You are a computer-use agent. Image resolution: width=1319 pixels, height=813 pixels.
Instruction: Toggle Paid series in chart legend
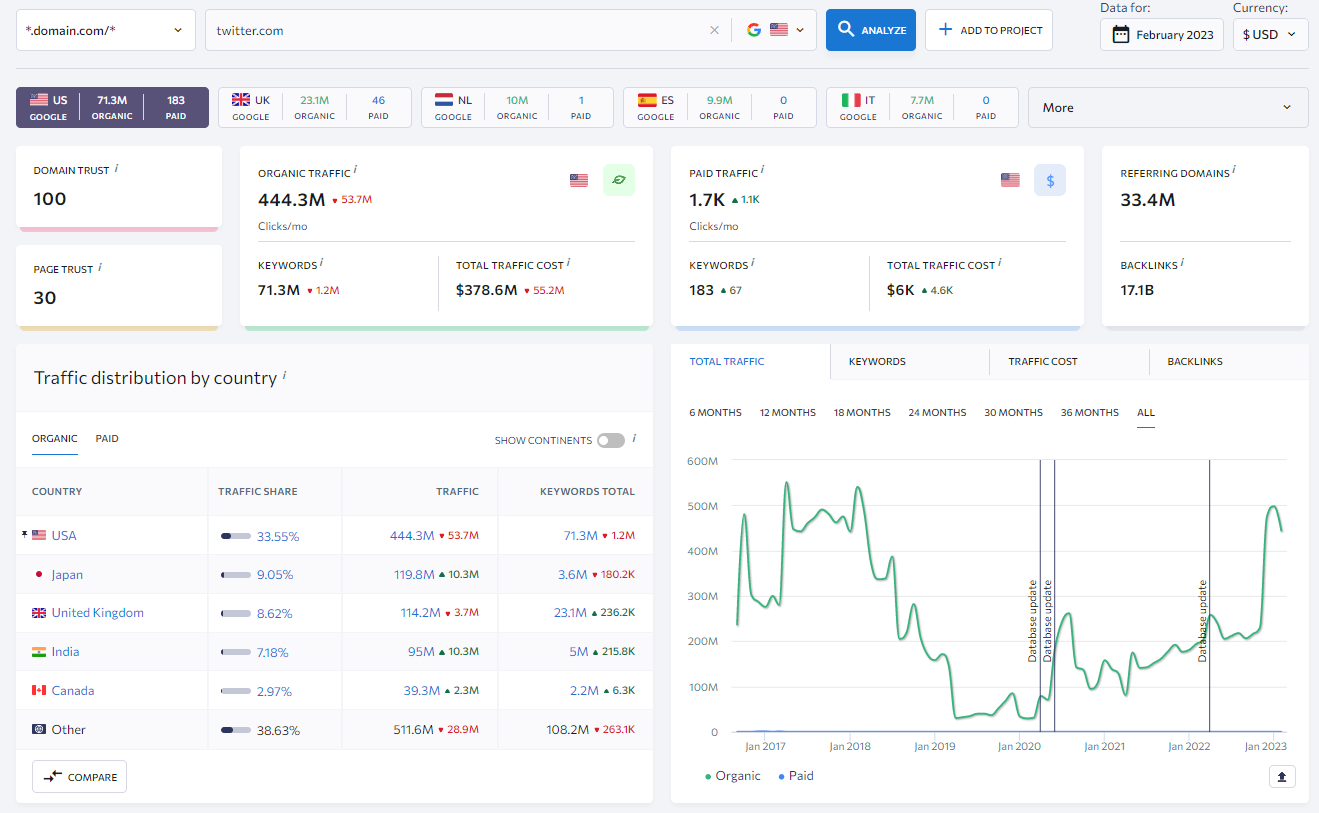[x=796, y=776]
